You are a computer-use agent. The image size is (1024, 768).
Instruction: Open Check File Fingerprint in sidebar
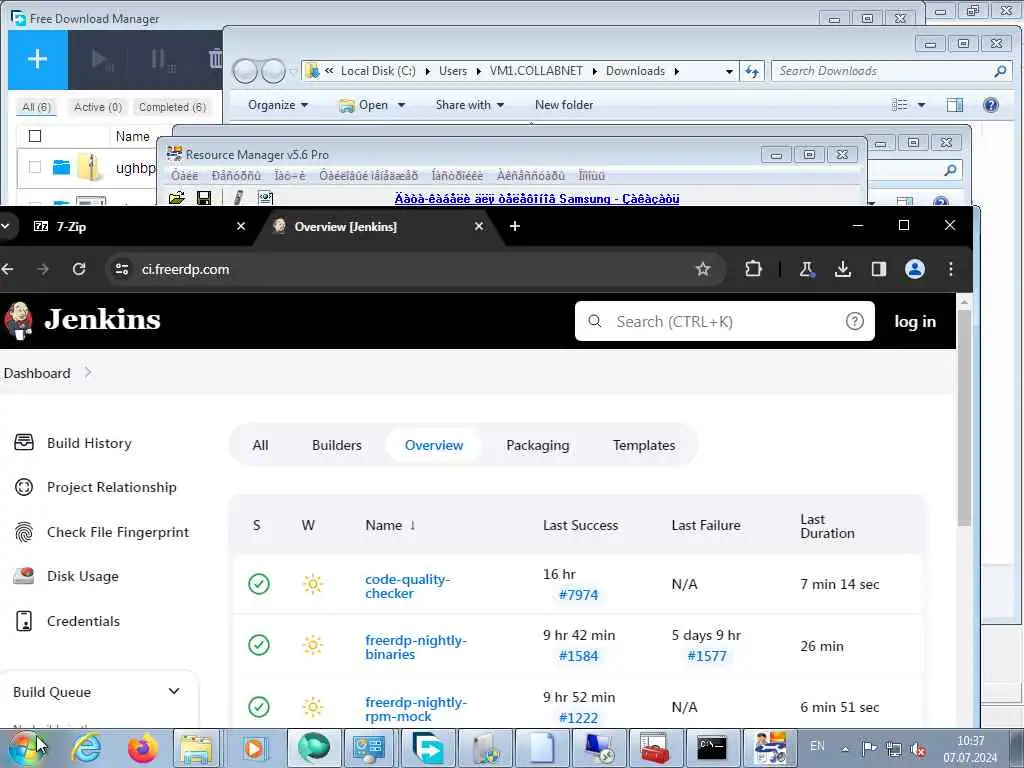[x=101, y=532]
